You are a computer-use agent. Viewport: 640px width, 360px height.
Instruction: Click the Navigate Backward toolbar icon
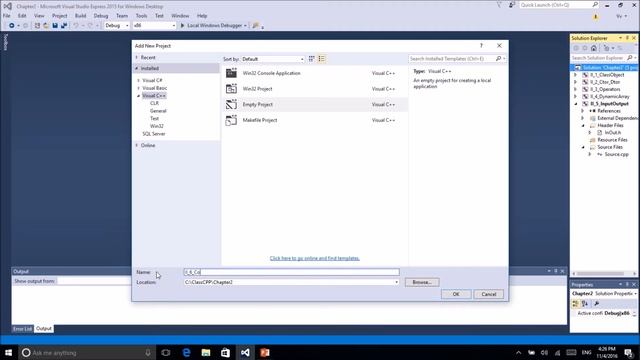pos(11,25)
